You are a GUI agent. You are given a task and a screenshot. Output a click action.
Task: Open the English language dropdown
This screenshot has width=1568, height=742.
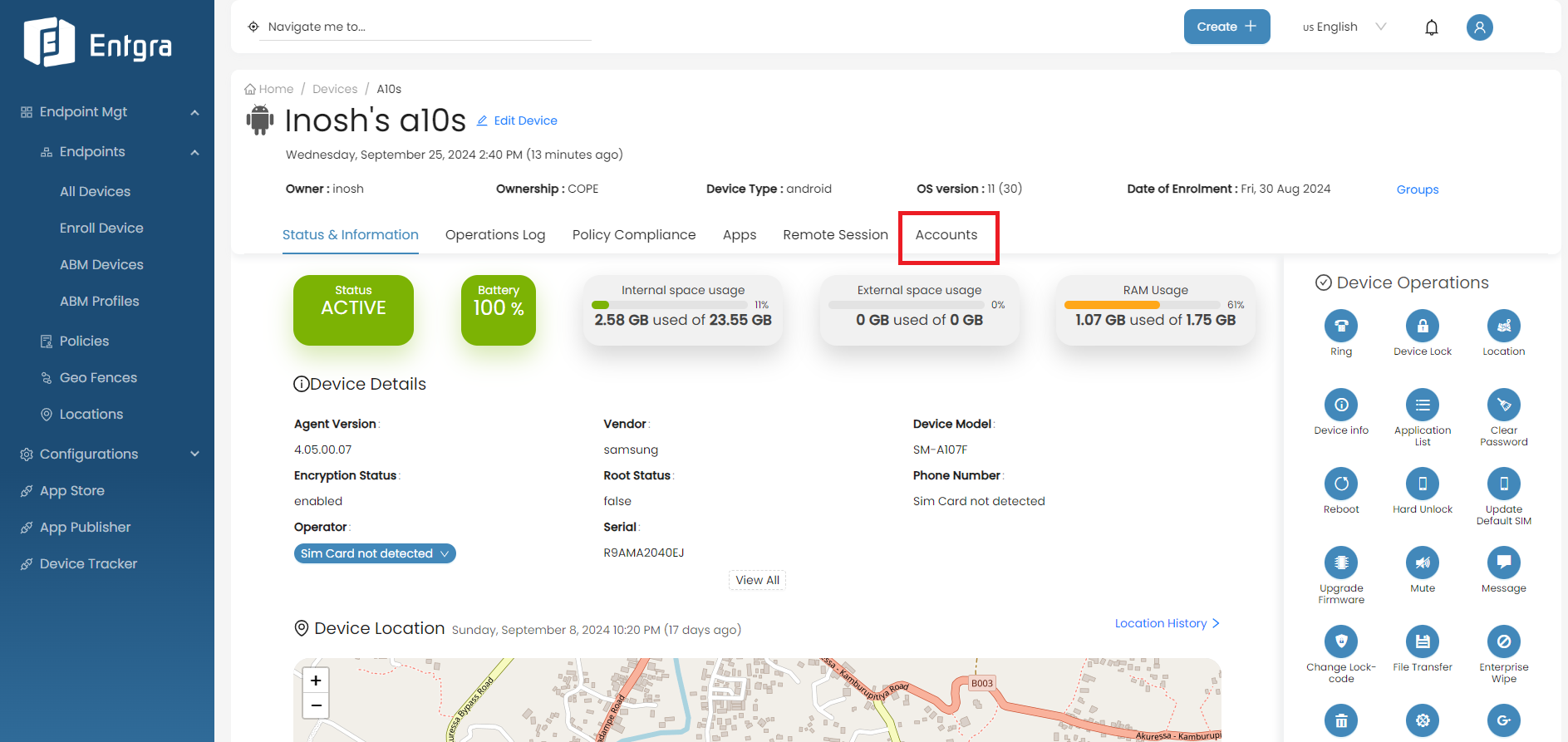(x=1344, y=27)
